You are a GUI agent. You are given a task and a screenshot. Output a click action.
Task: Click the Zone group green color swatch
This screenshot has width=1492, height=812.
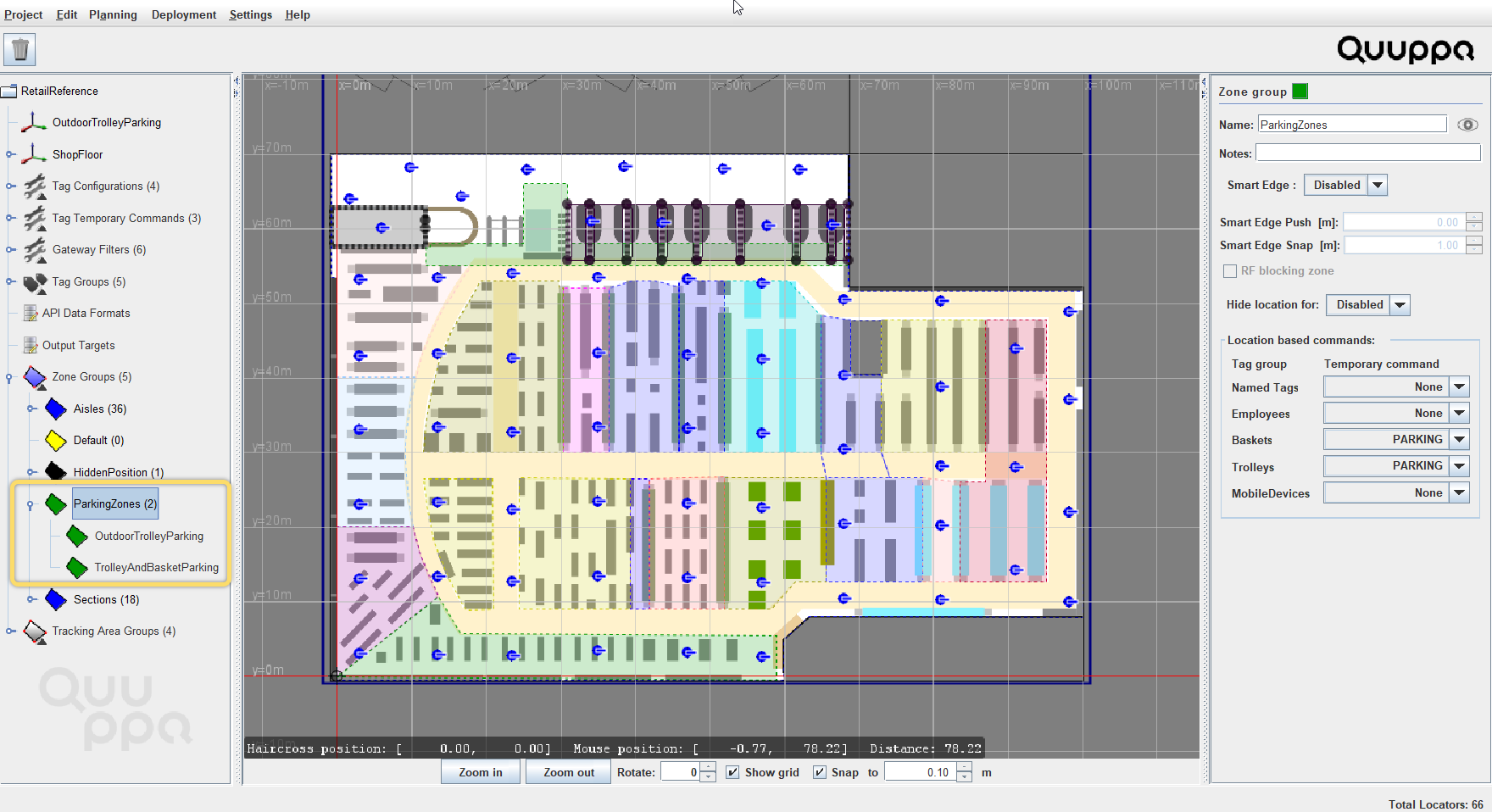coord(1300,92)
